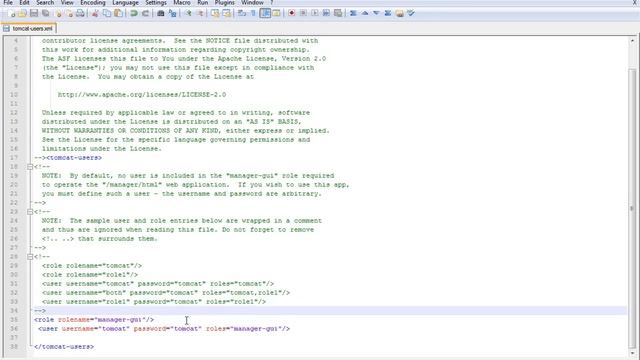Open the user-defined language icon

click(x=276, y=13)
